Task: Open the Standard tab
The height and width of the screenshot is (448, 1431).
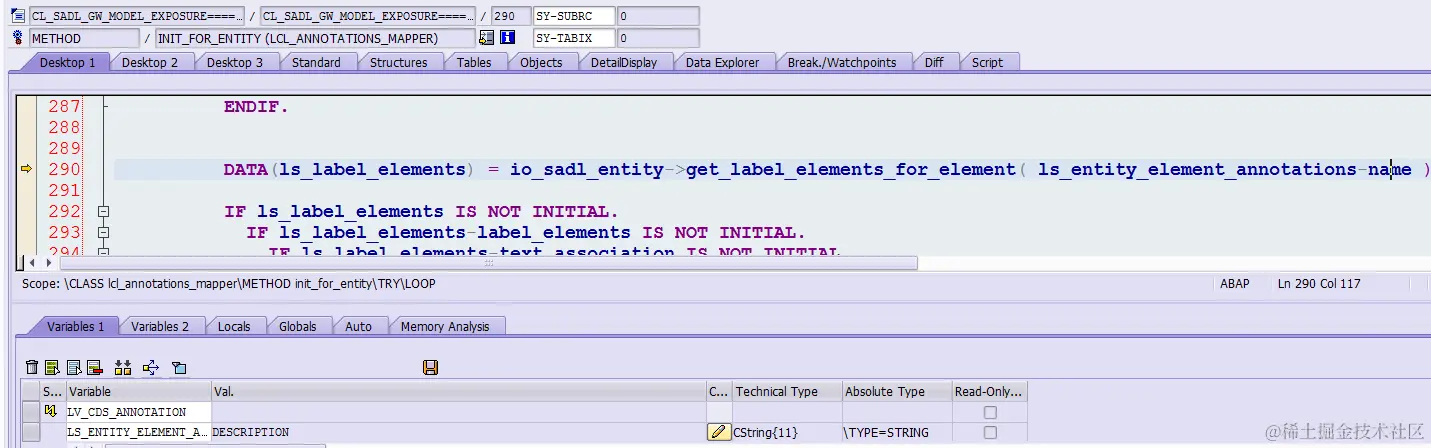Action: pyautogui.click(x=316, y=62)
